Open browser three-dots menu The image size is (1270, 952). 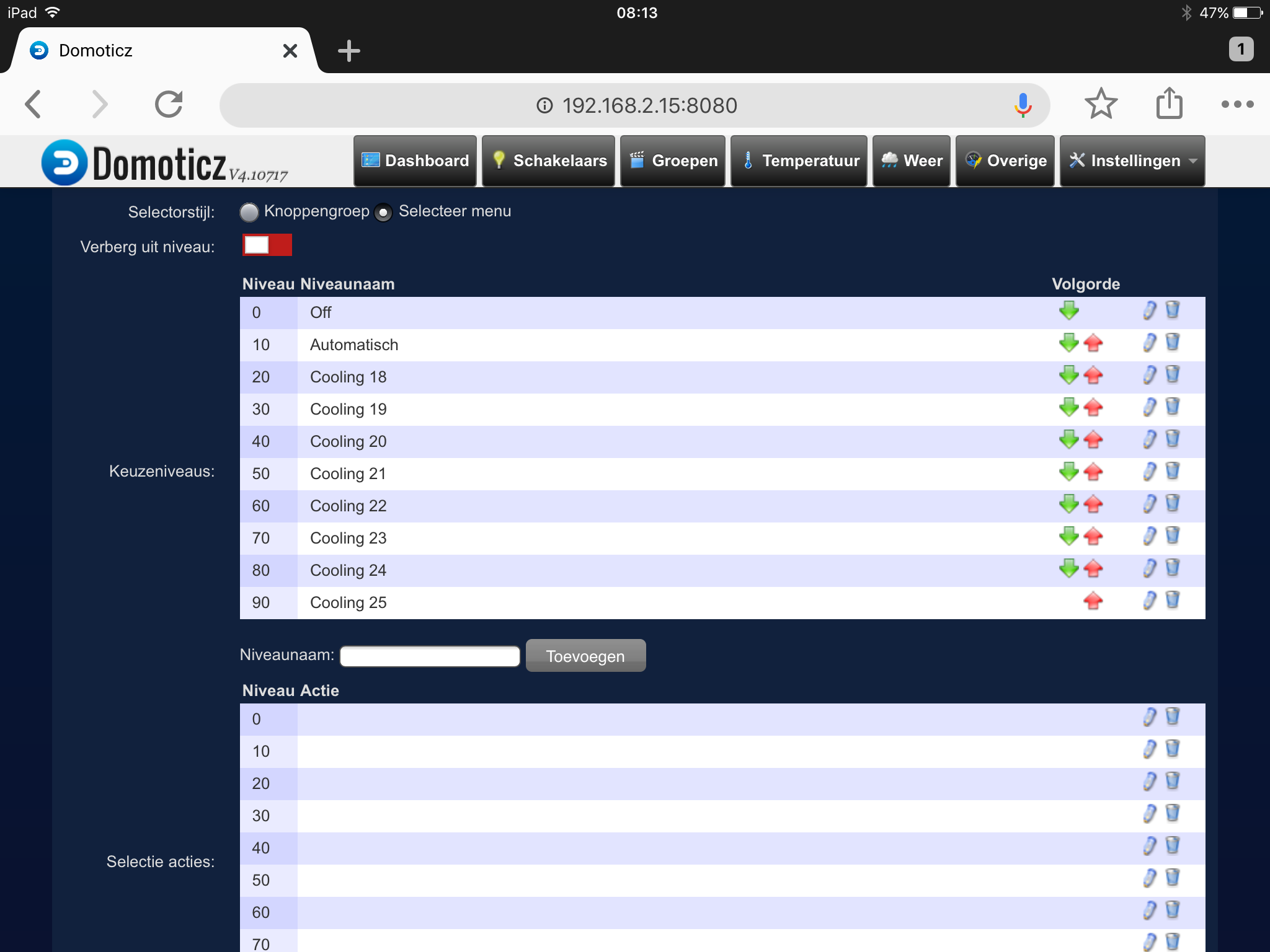(1237, 104)
